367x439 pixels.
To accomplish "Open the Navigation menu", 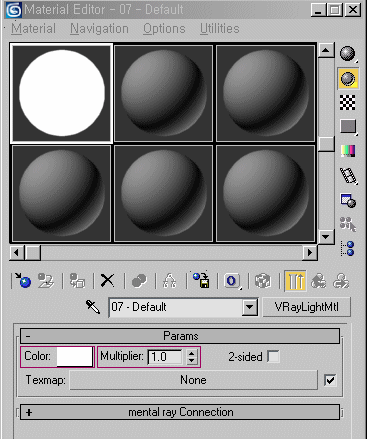I will pyautogui.click(x=99, y=29).
